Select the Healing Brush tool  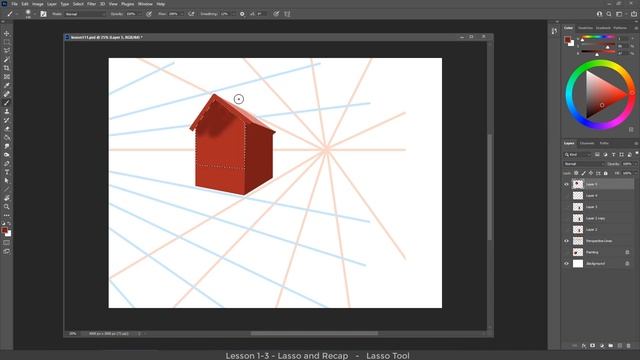tap(7, 94)
